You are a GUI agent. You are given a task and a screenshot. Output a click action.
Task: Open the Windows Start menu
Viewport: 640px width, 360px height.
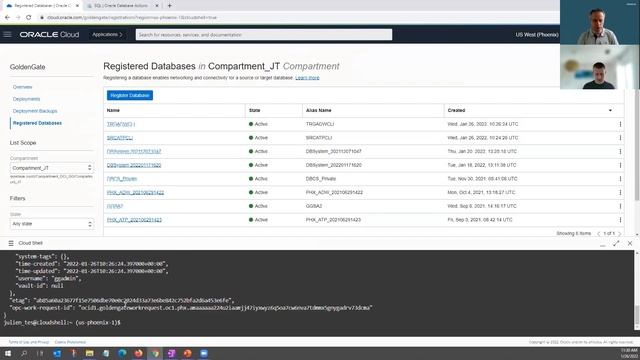[7, 353]
